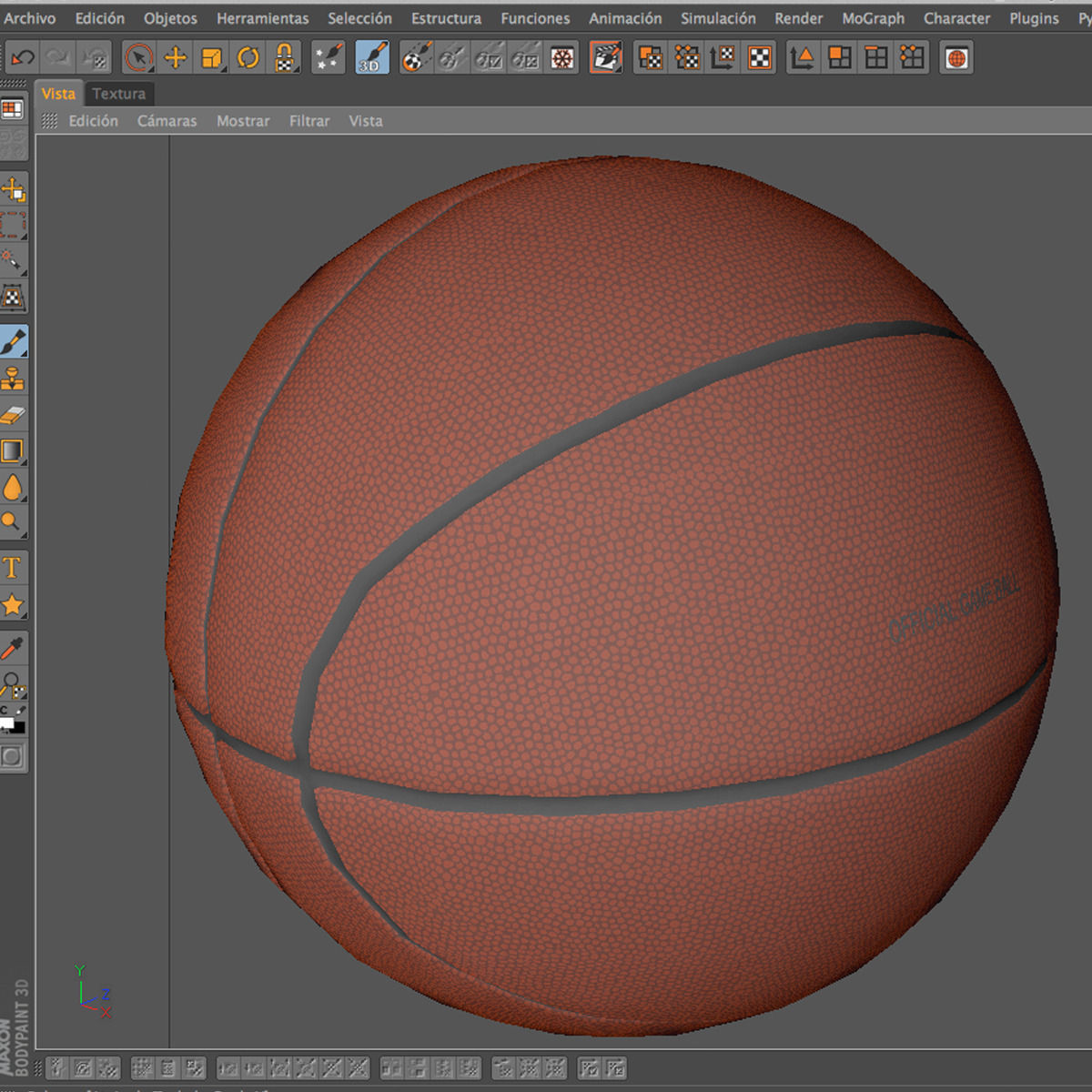Select the Transform Bitmap tool
The image size is (1092, 1092).
[x=13, y=297]
